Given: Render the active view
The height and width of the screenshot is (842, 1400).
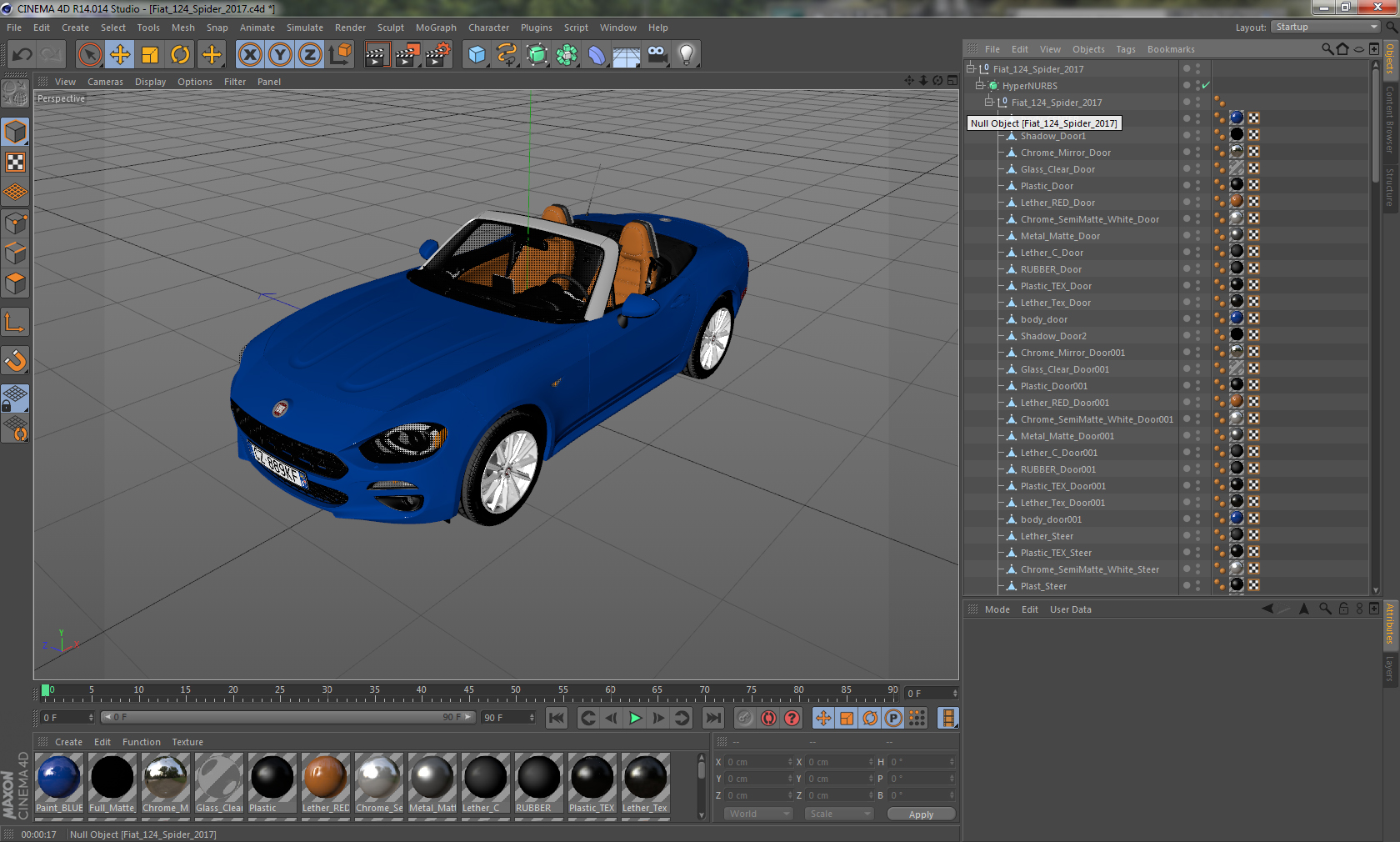Looking at the screenshot, I should 377,55.
